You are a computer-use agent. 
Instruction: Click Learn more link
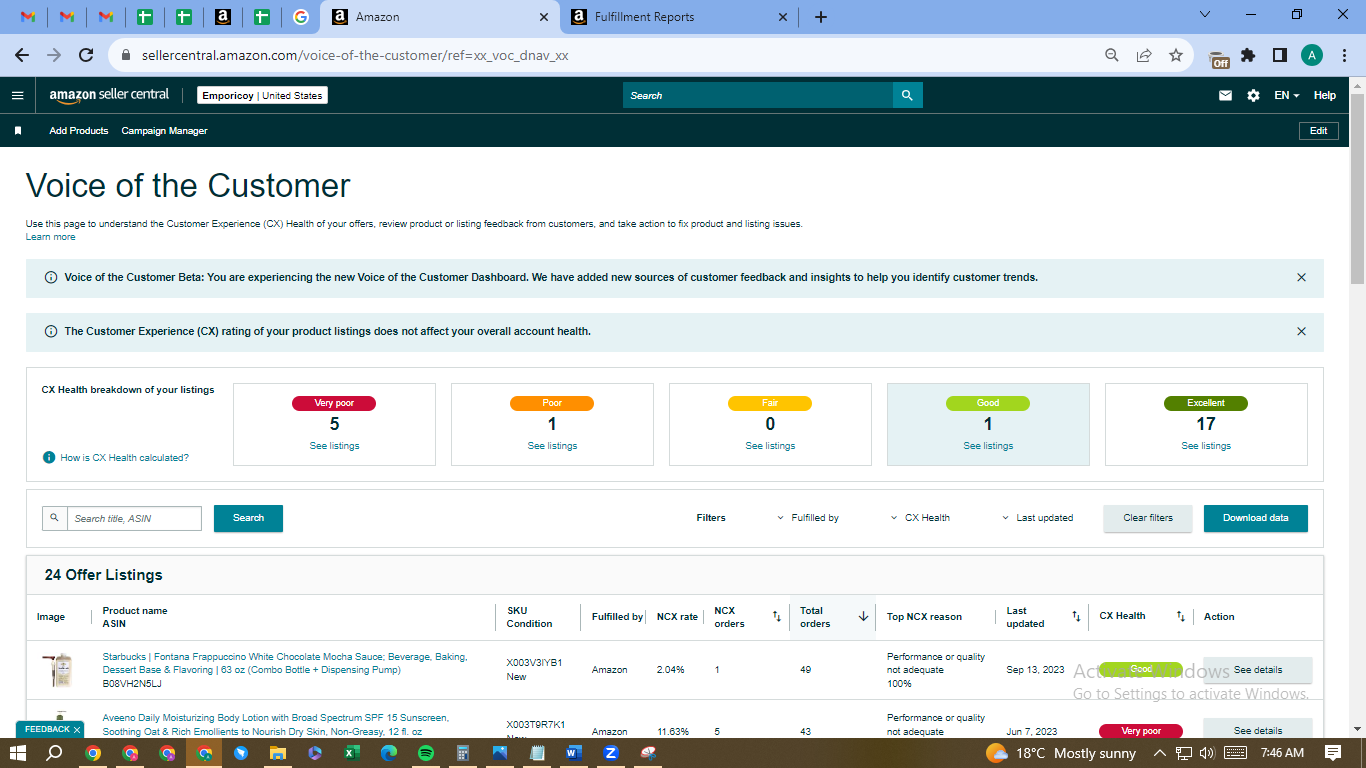pyautogui.click(x=50, y=237)
